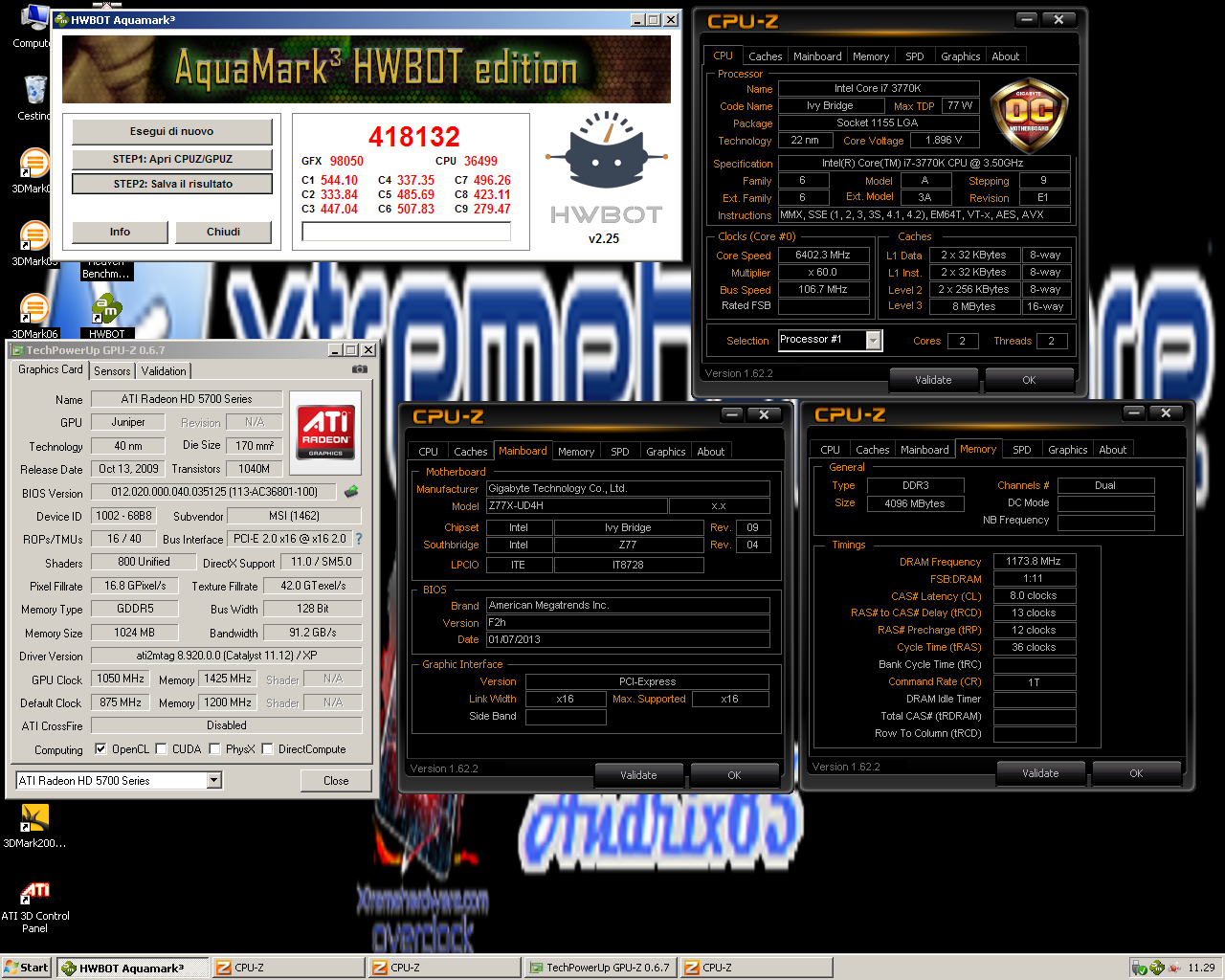
Task: Click the ATI Radeon Graphics logo in GPU-Z
Action: [x=325, y=431]
